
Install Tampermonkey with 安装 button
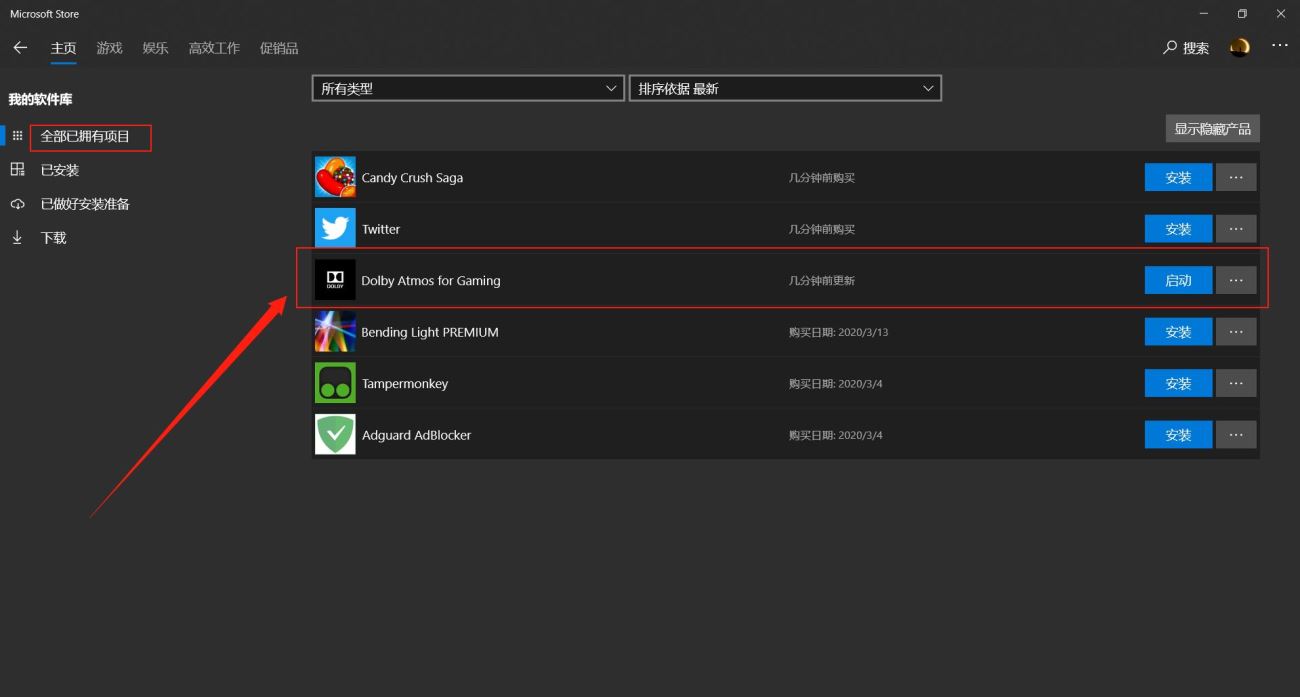[x=1178, y=383]
